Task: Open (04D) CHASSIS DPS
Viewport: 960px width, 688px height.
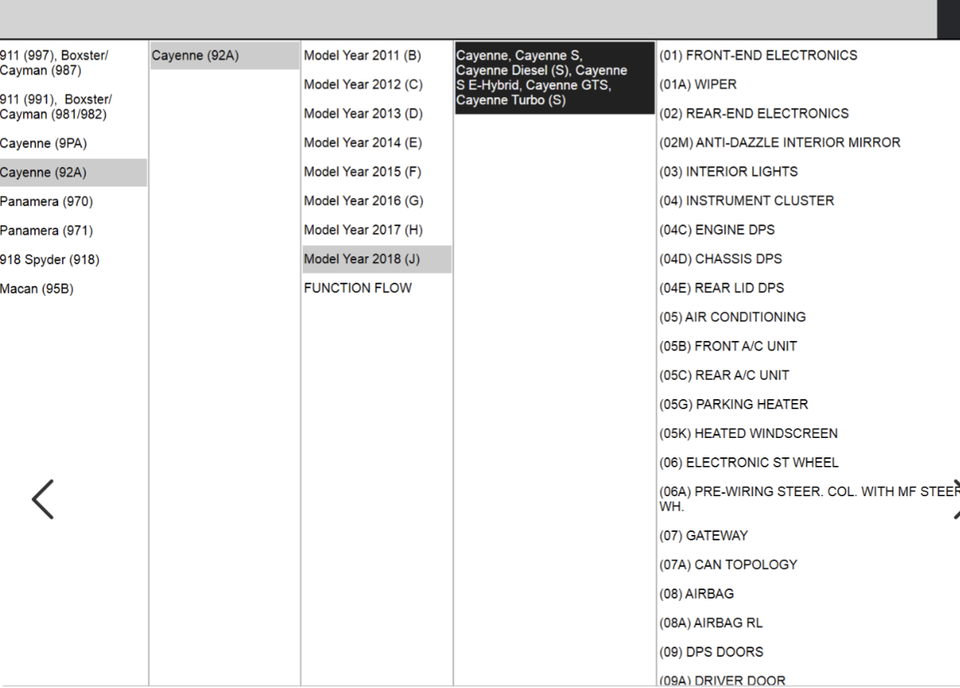Action: [721, 259]
